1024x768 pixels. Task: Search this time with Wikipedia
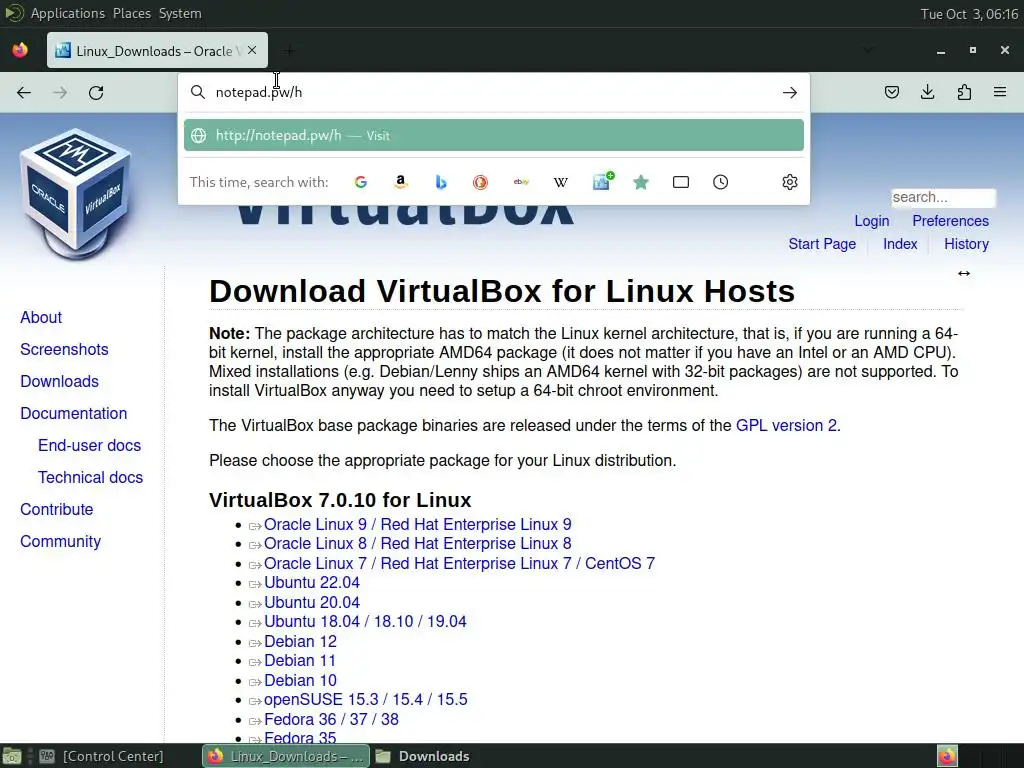561,182
